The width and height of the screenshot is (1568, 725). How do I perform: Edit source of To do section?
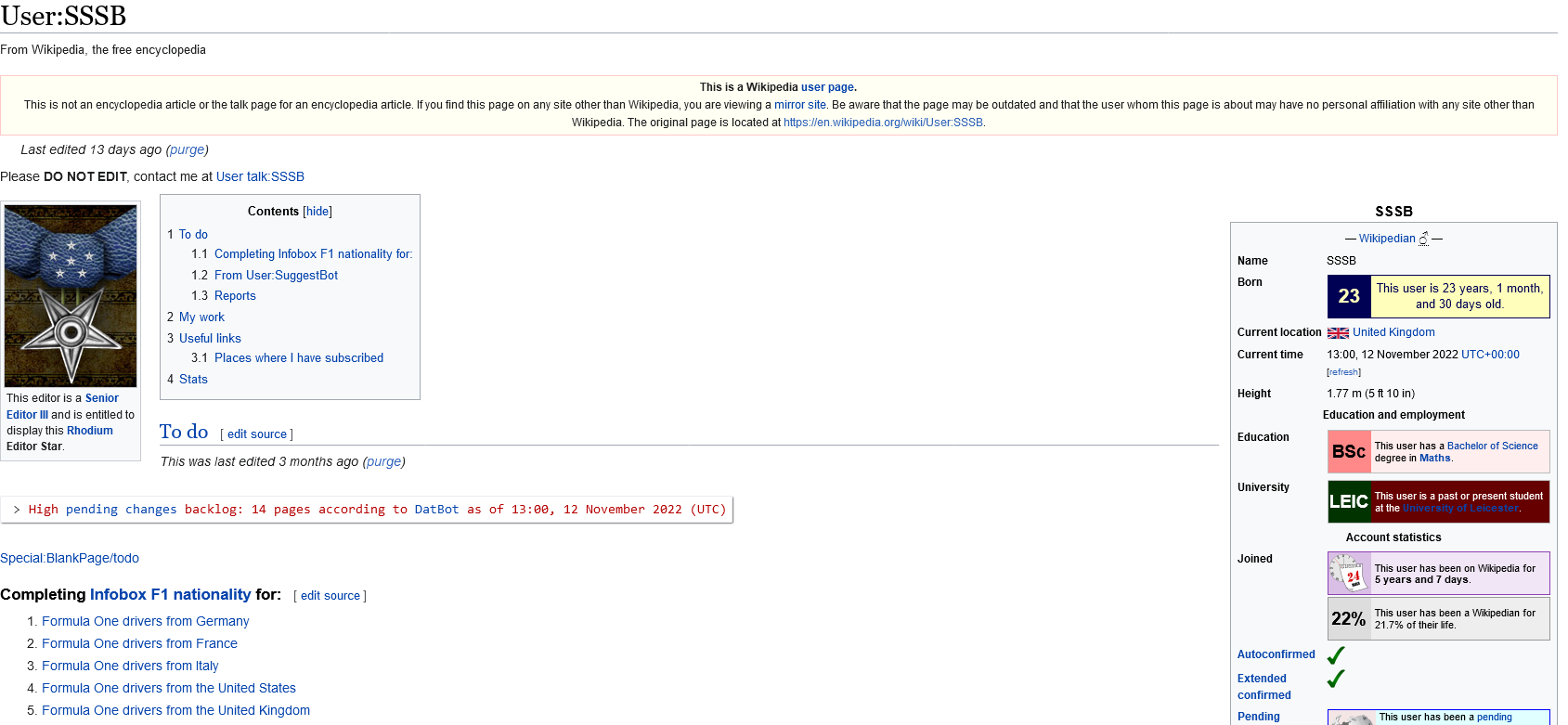257,434
